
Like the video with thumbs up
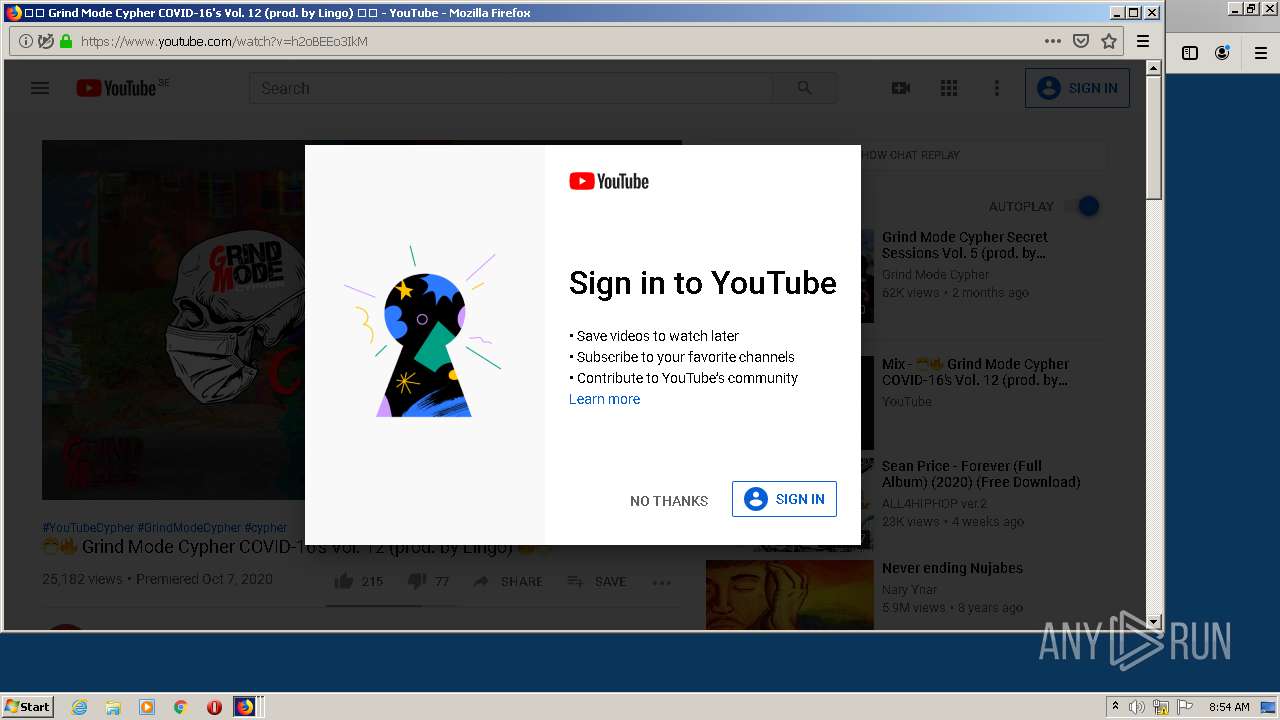[359, 581]
